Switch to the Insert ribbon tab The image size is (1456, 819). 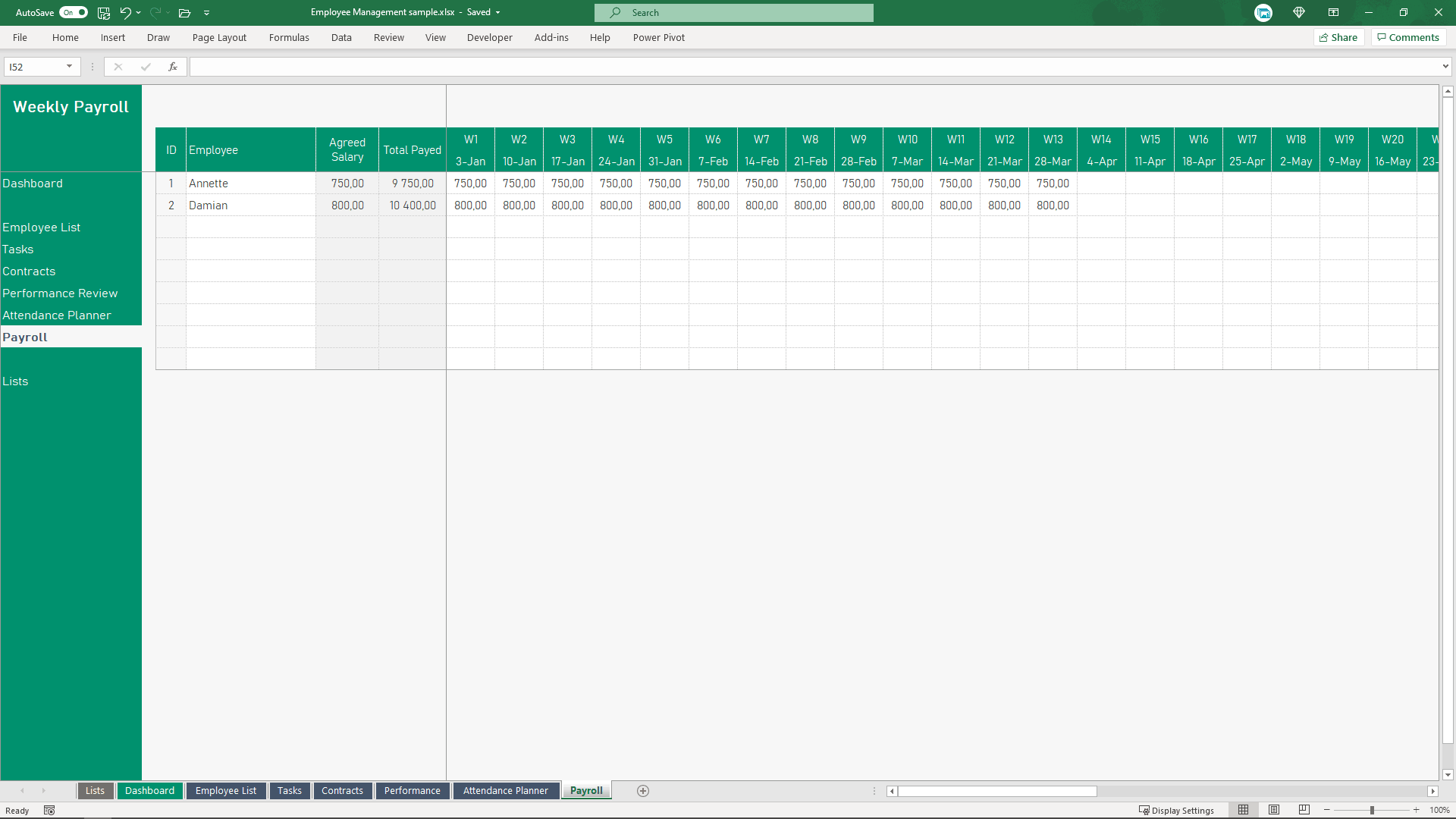coord(113,37)
